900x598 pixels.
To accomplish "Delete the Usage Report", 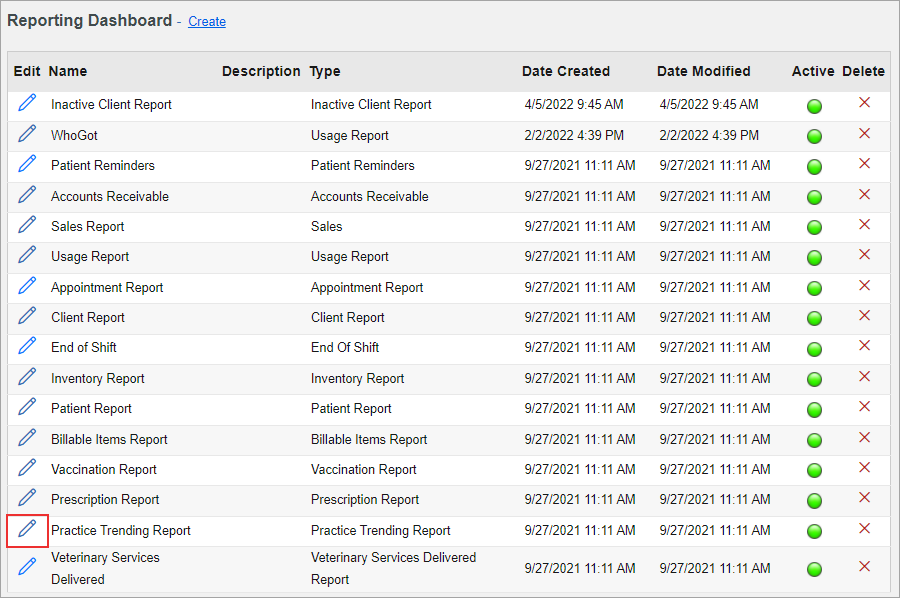I will [x=864, y=255].
